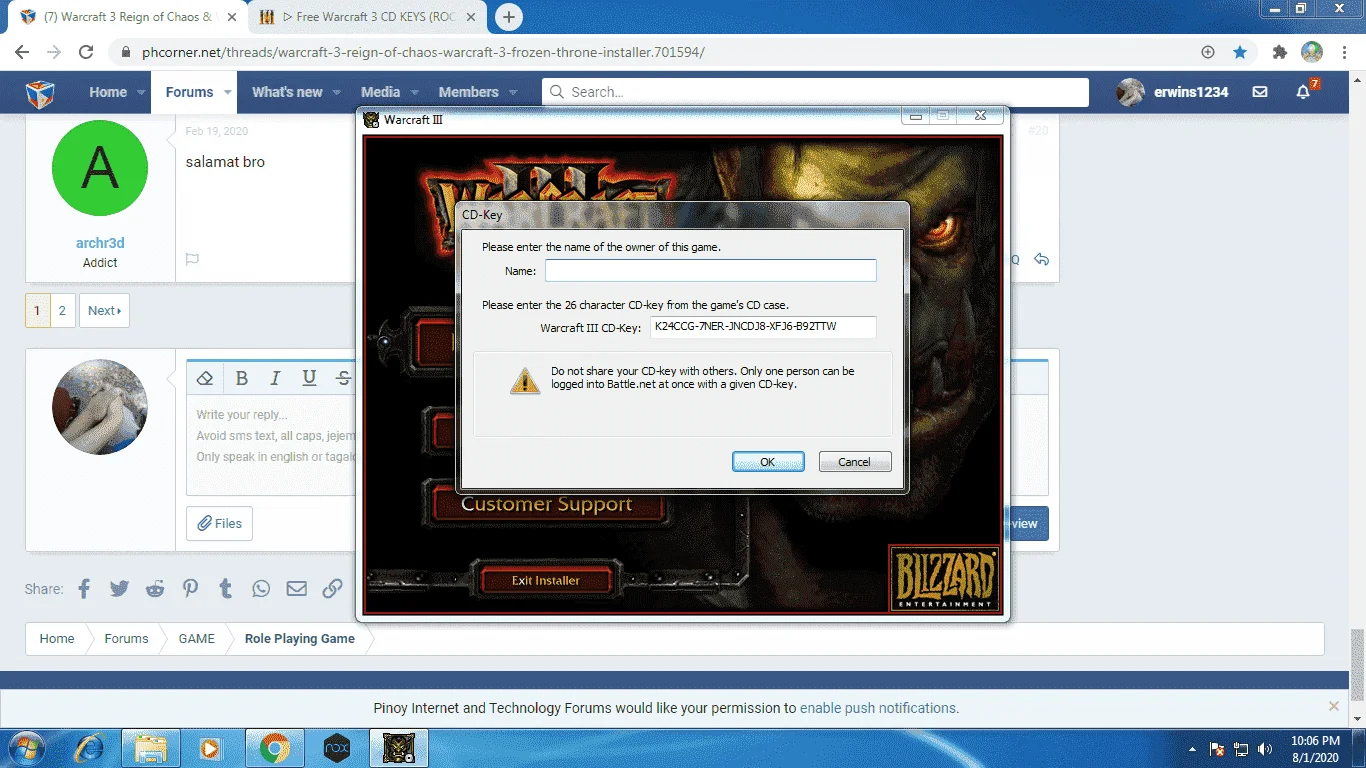The image size is (1366, 768).
Task: Share the thread on Tumblr
Action: 226,589
